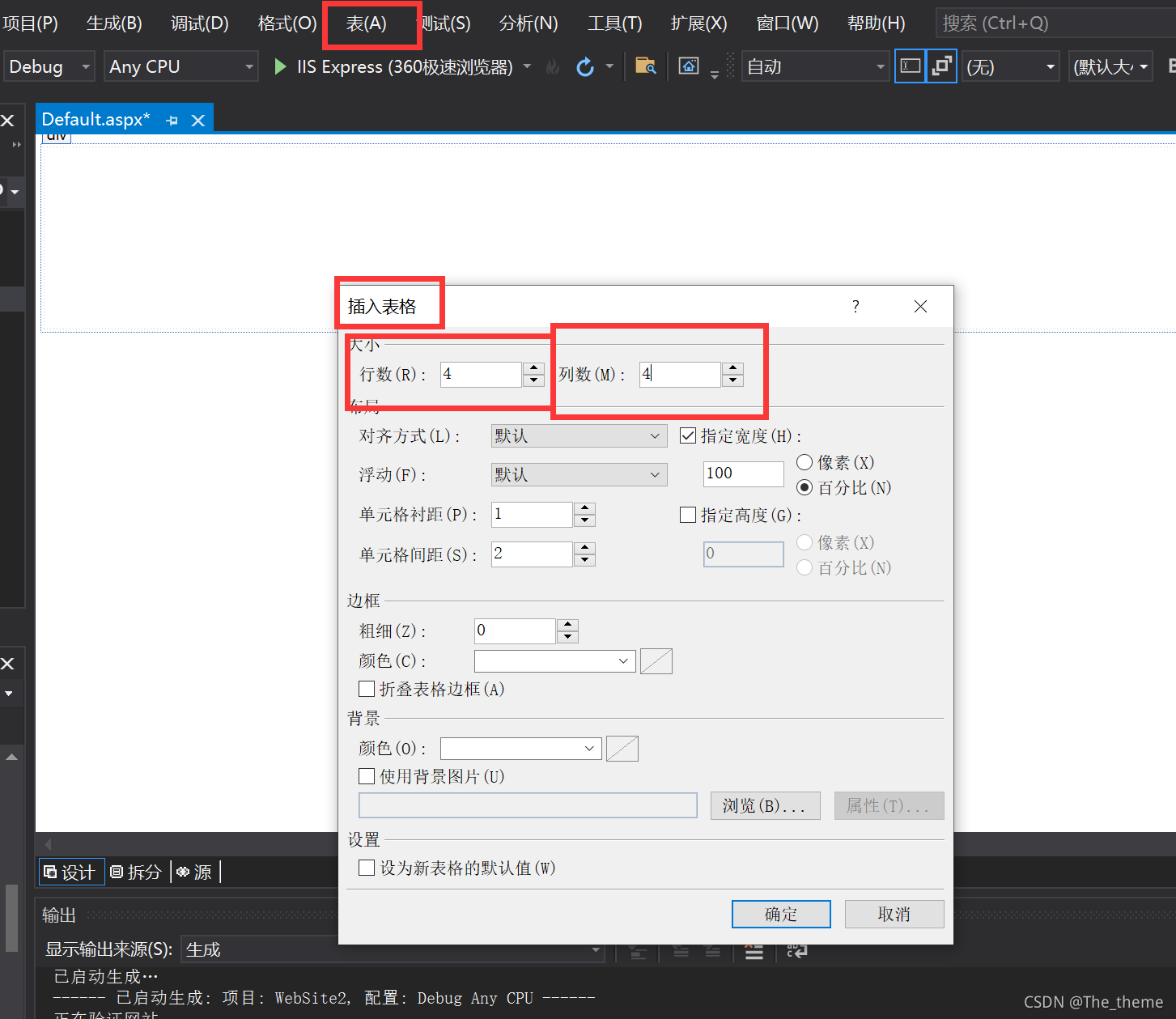Click the 帮助(H) menu
This screenshot has height=1019, width=1176.
pos(877,23)
